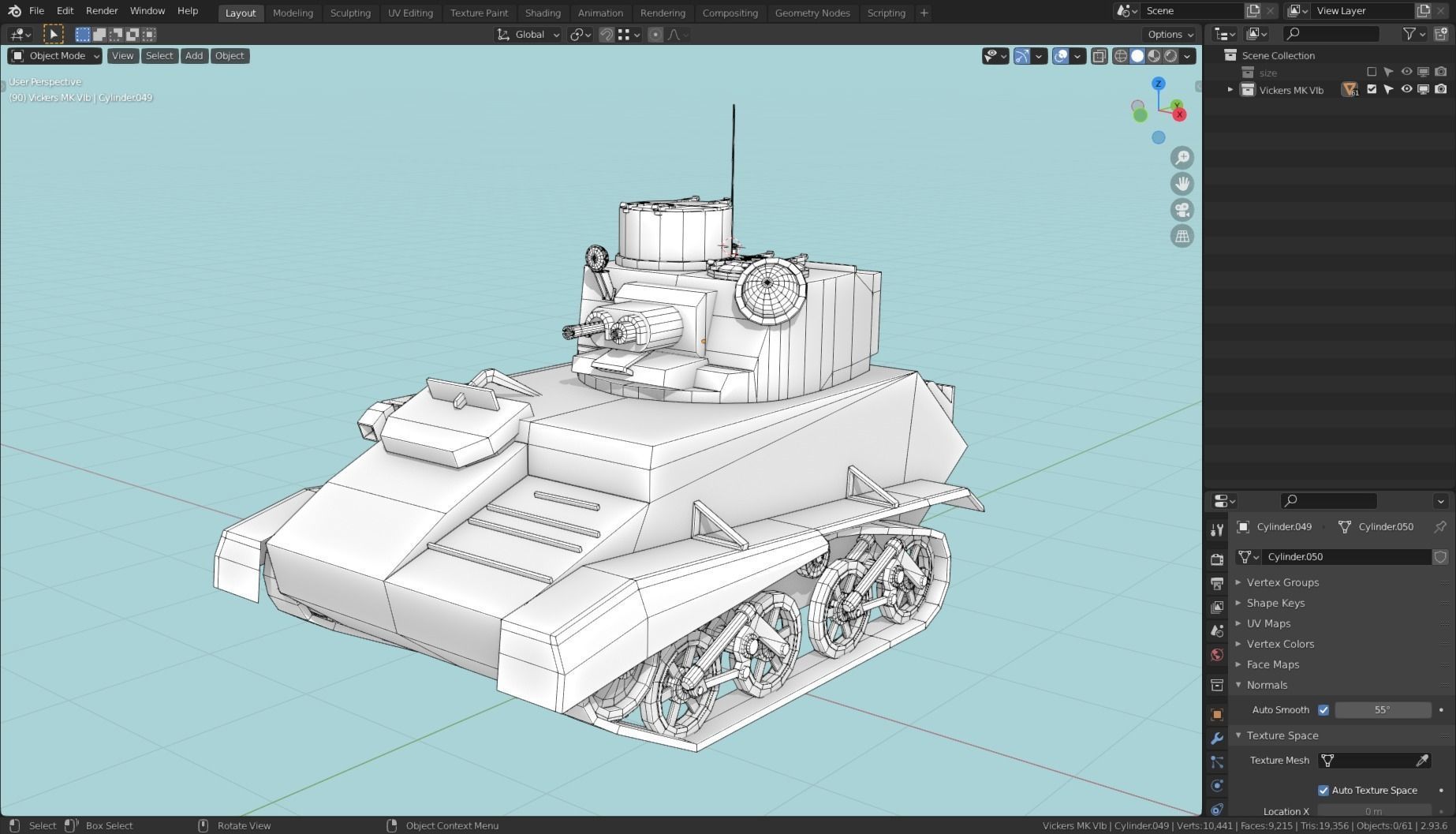Screen dimensions: 1456x834
Task: Enable the size collection checkbox
Action: tap(1372, 72)
